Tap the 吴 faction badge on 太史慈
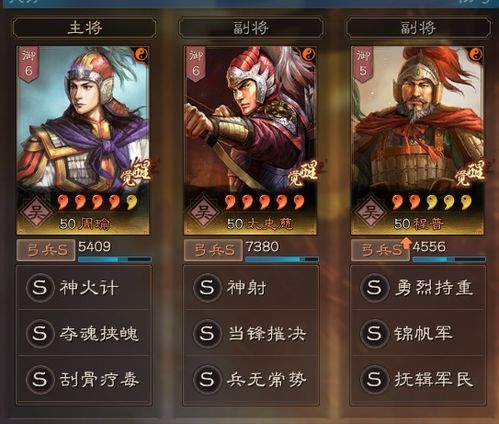 (x=203, y=212)
